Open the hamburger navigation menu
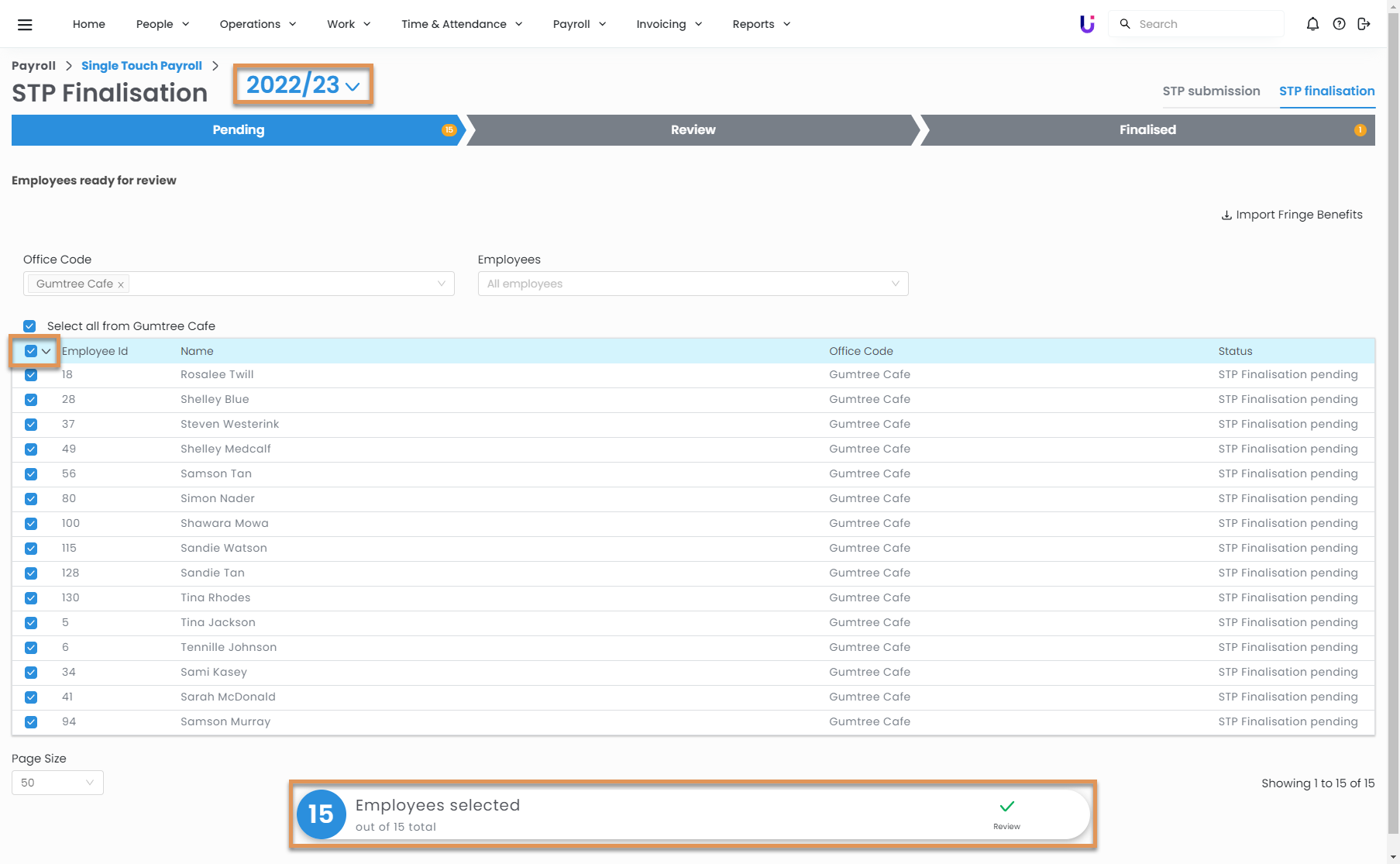 [x=25, y=24]
